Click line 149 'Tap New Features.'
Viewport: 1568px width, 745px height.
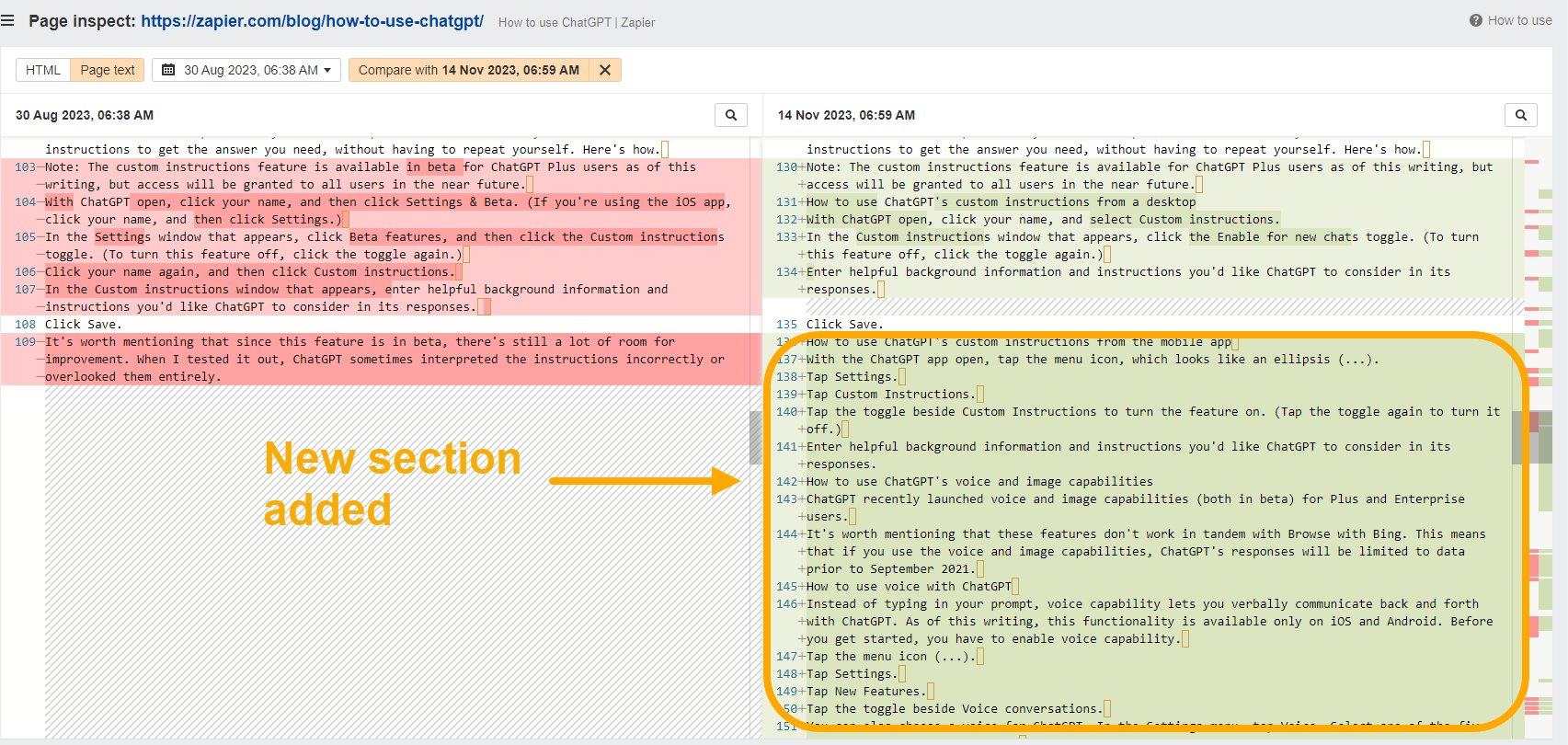coord(865,691)
